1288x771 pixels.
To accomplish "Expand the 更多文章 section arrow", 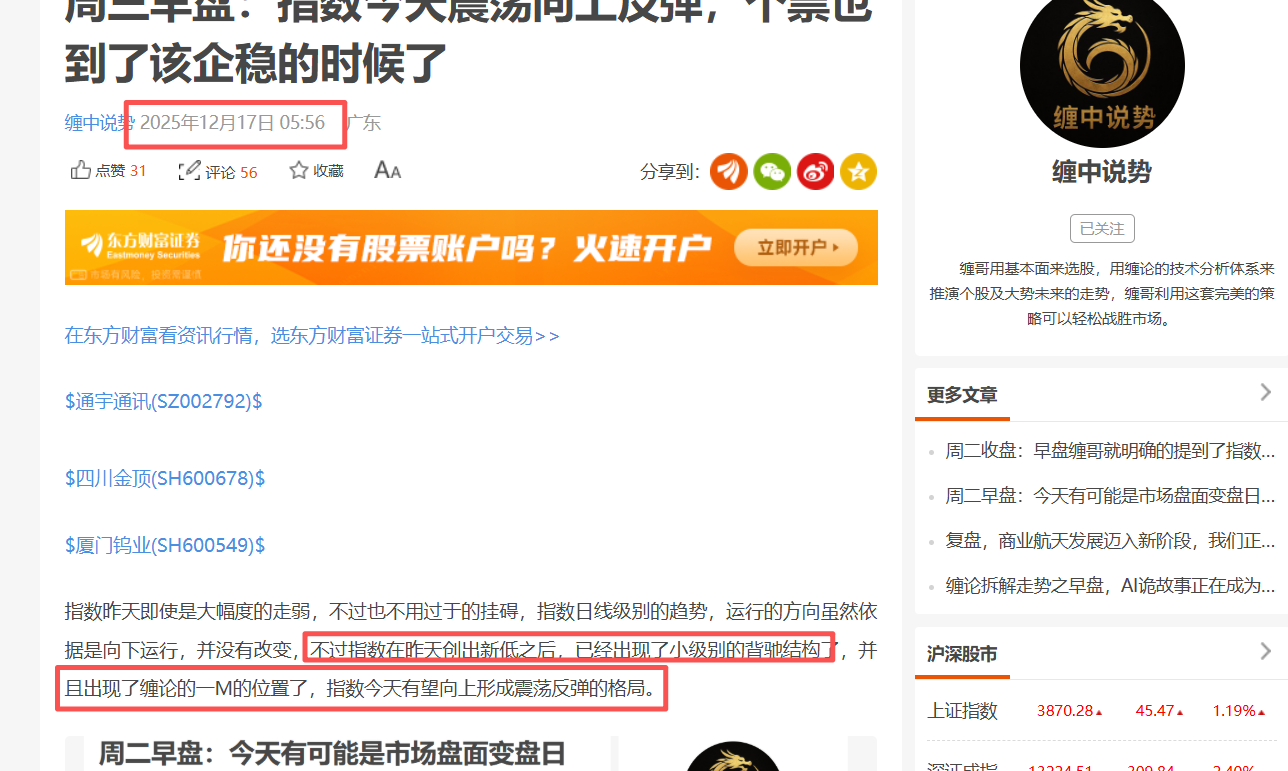I will click(1265, 392).
